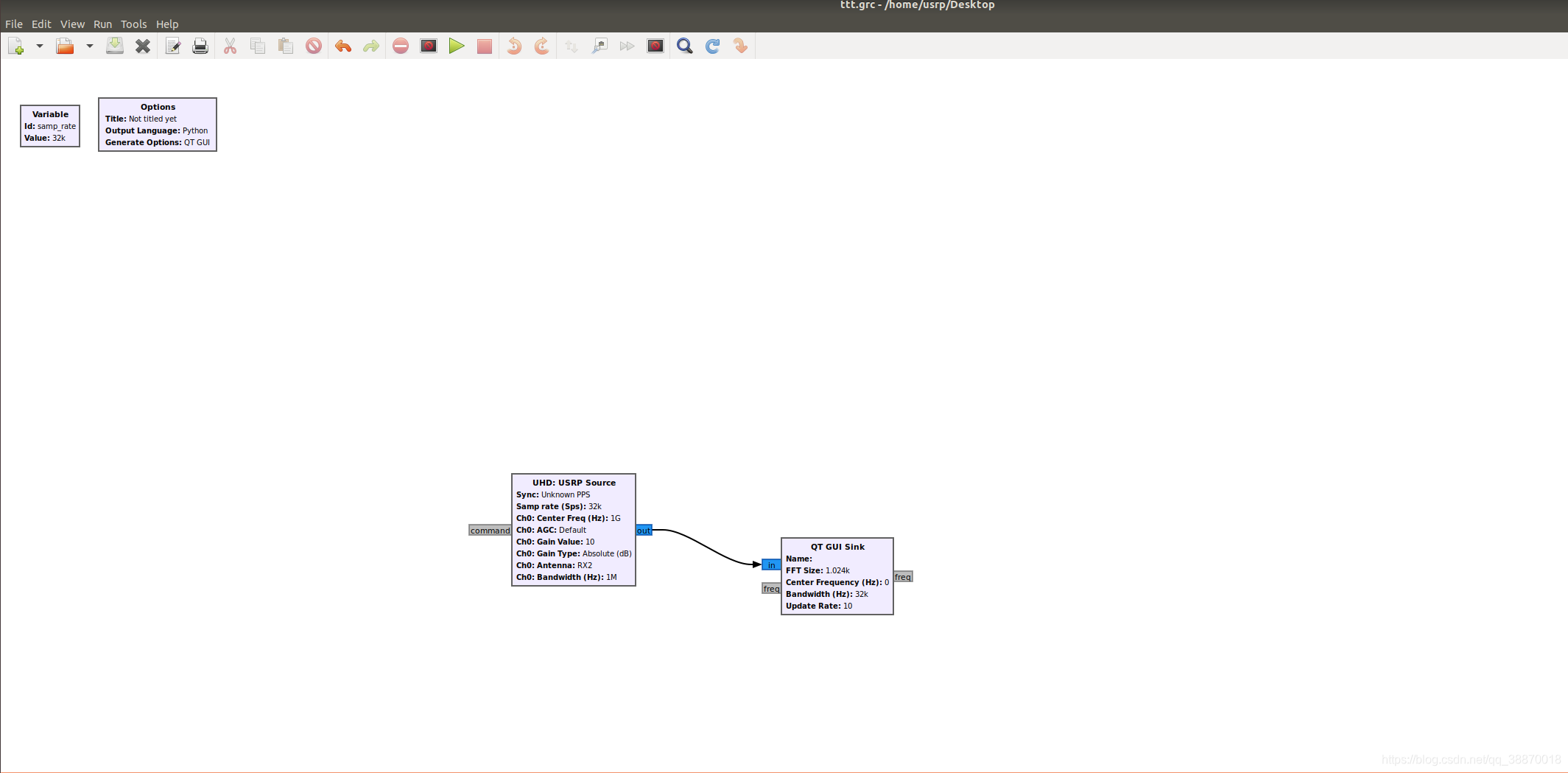
Task: Click the 'Ch0: Gain Type: Absolute (dB)' text
Action: [x=574, y=553]
